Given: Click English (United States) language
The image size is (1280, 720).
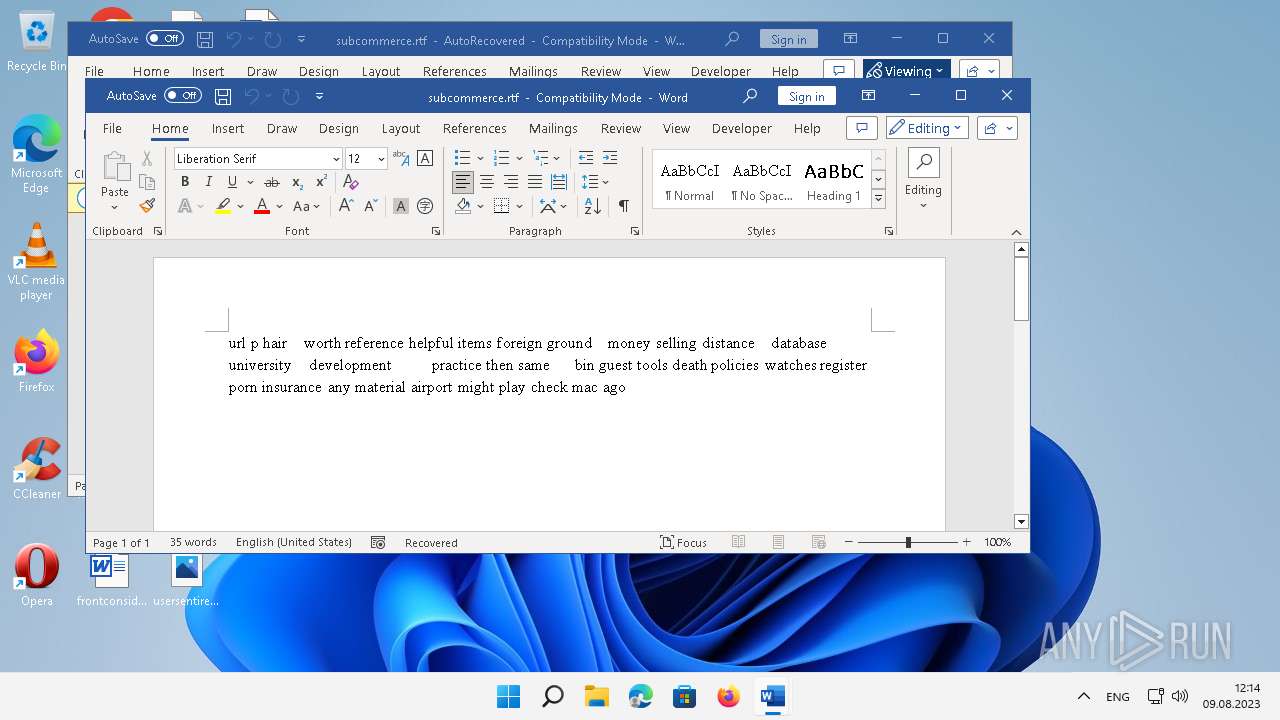Looking at the screenshot, I should pyautogui.click(x=294, y=542).
